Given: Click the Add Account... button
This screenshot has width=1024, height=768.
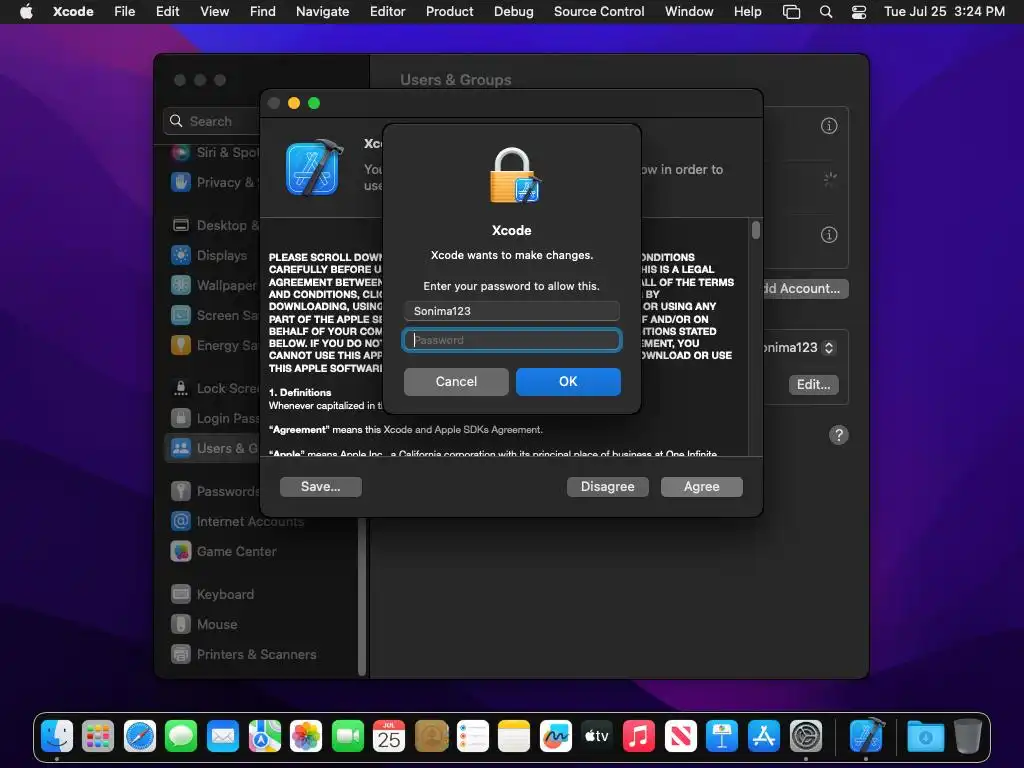Looking at the screenshot, I should pyautogui.click(x=806, y=289).
